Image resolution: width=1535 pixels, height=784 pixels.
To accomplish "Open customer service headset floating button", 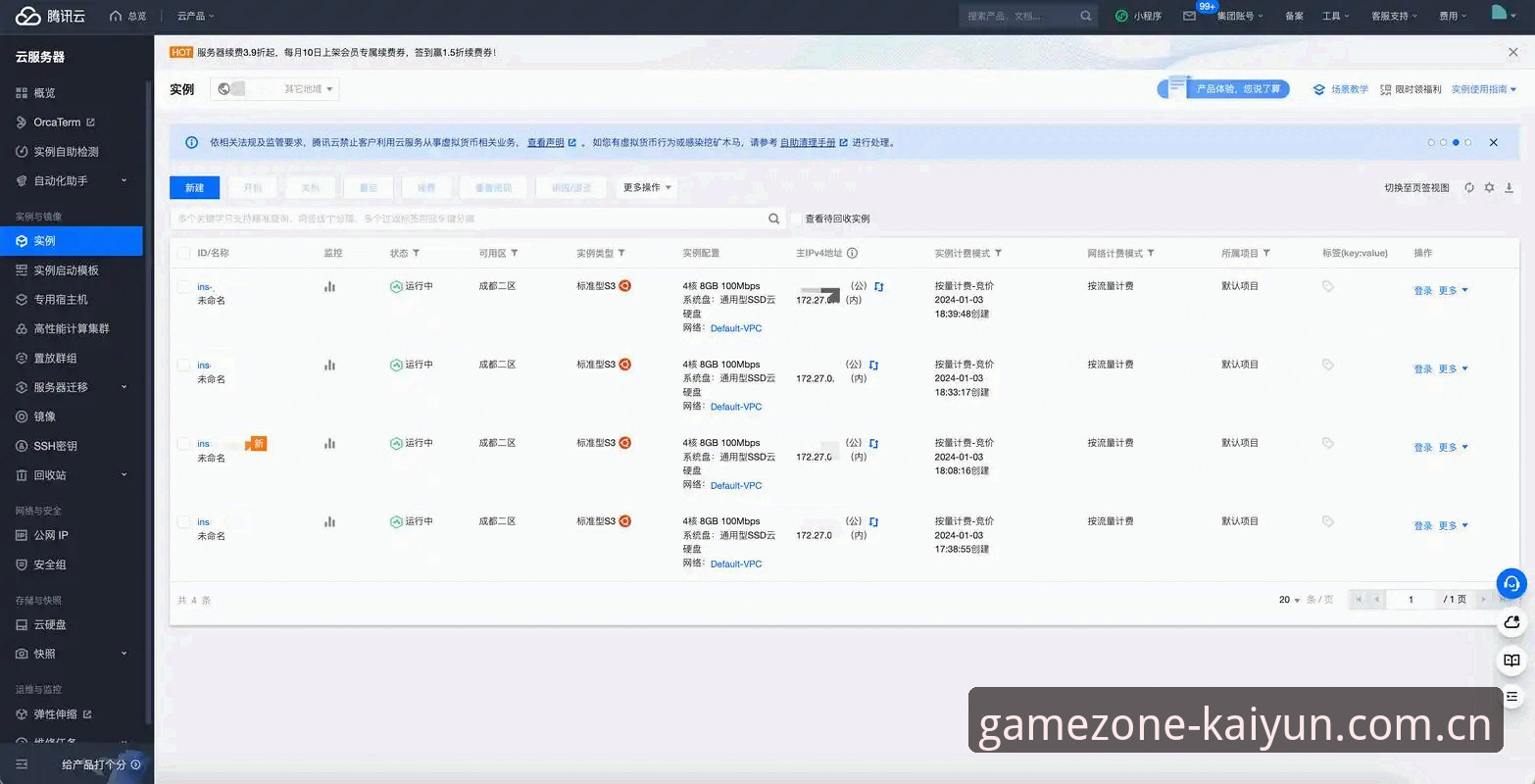I will [x=1511, y=583].
